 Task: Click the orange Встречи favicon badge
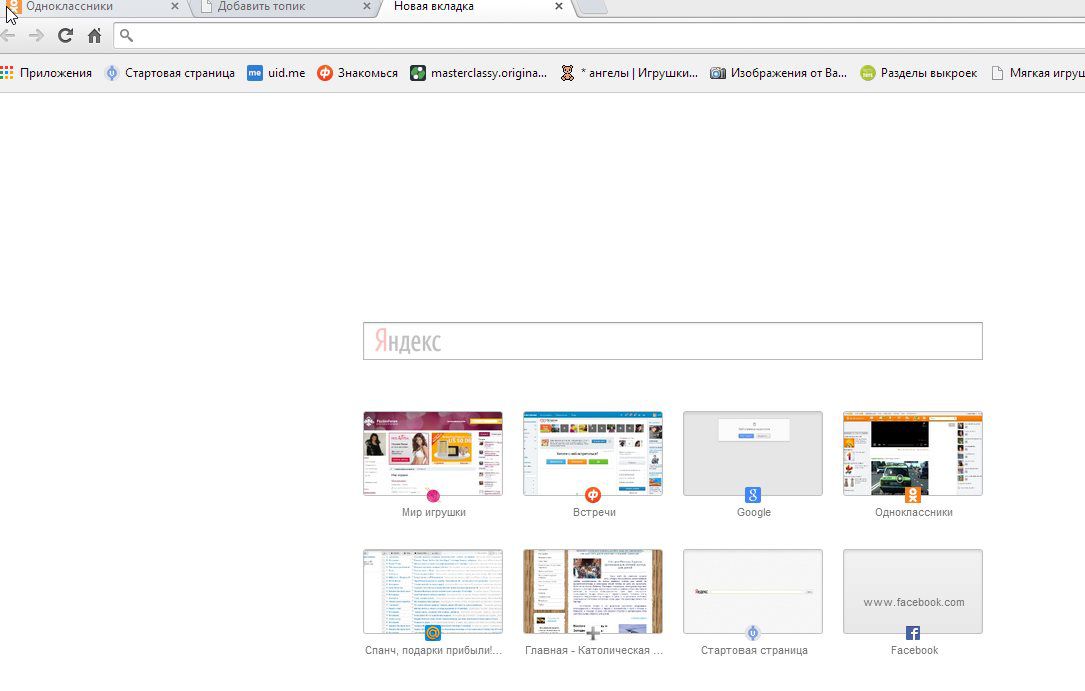(x=593, y=495)
